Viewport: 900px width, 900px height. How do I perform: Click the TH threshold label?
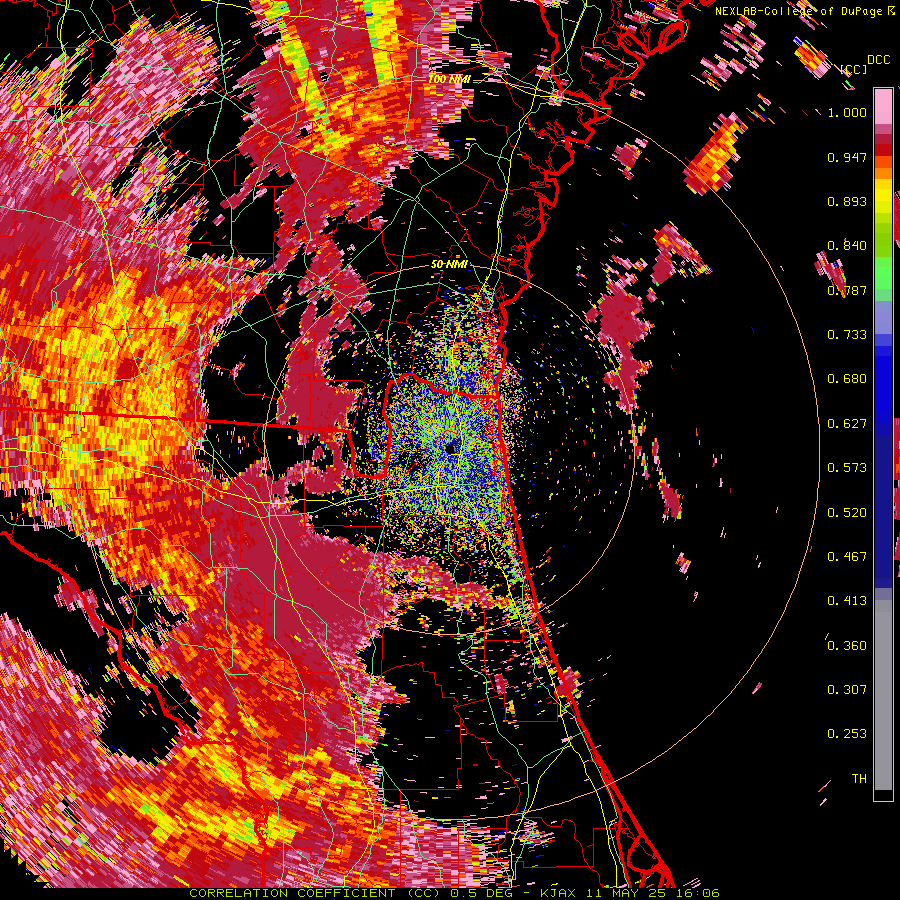(859, 779)
